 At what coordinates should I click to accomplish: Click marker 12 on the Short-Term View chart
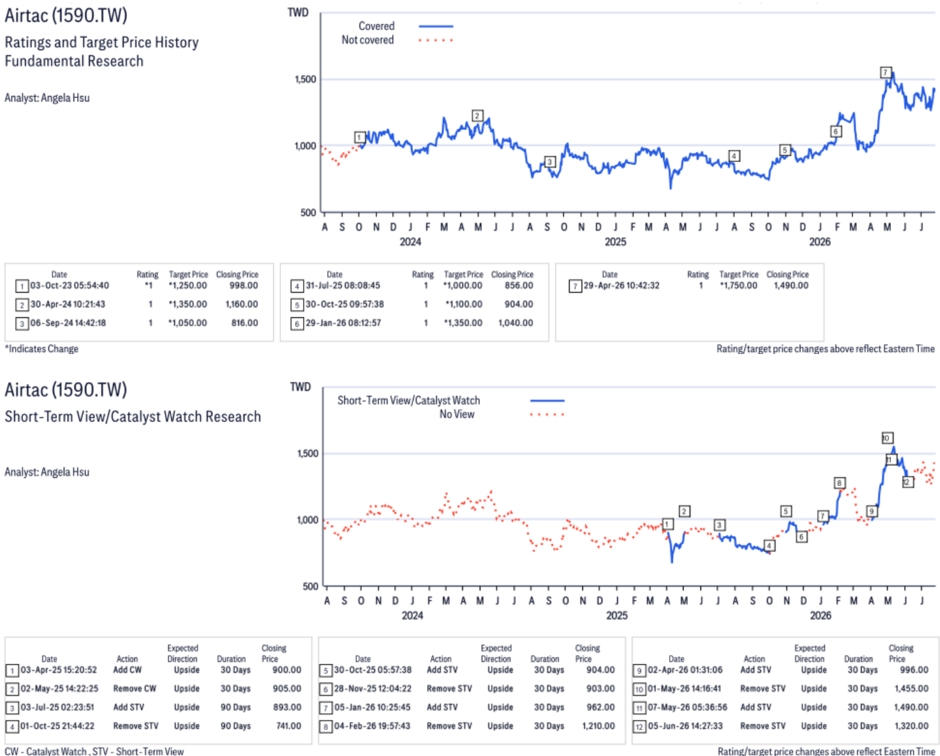[x=908, y=482]
